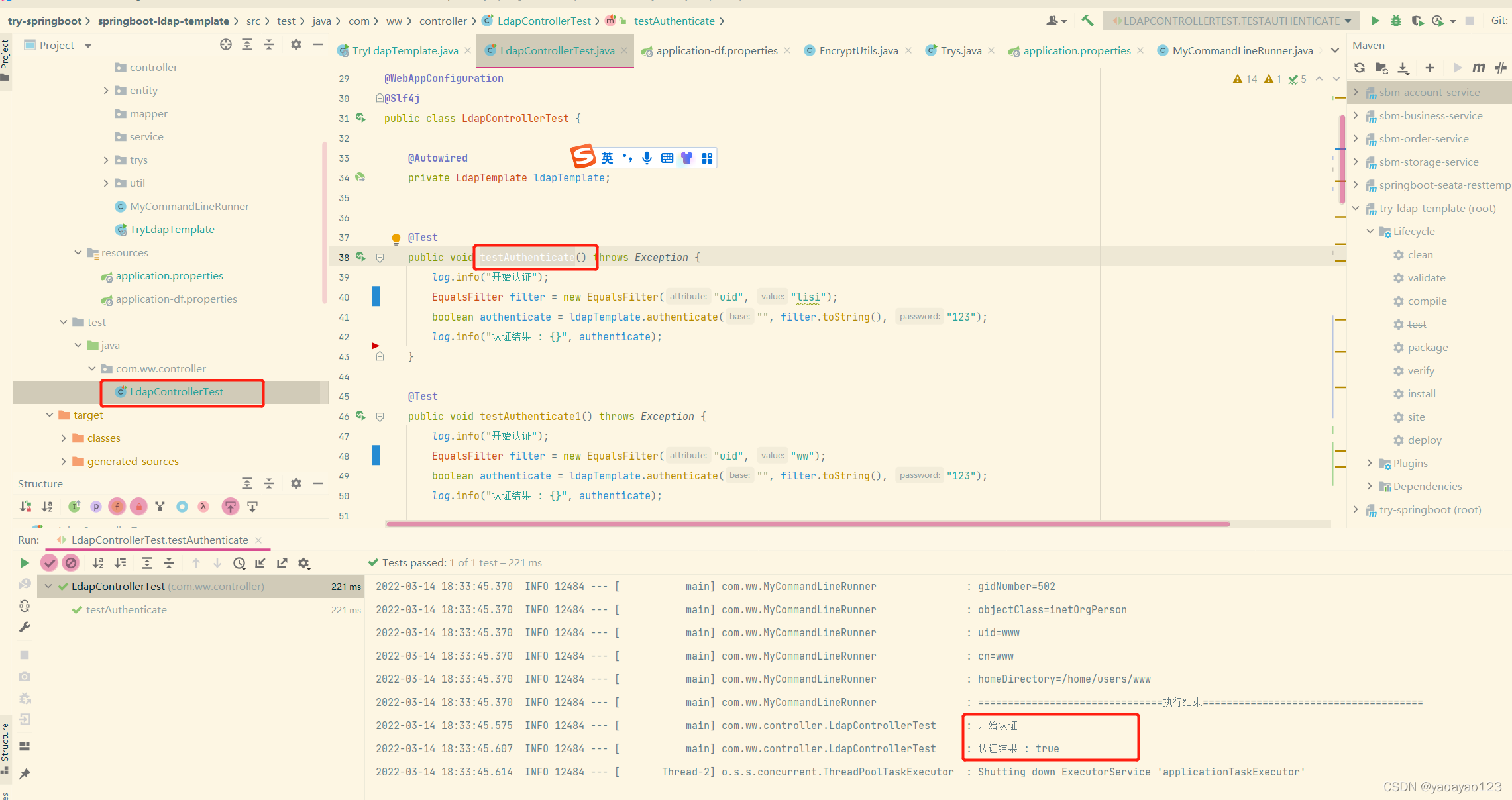Image resolution: width=1512 pixels, height=800 pixels.
Task: Click the gutter run icon beside testAuthenticate1
Action: [x=360, y=415]
